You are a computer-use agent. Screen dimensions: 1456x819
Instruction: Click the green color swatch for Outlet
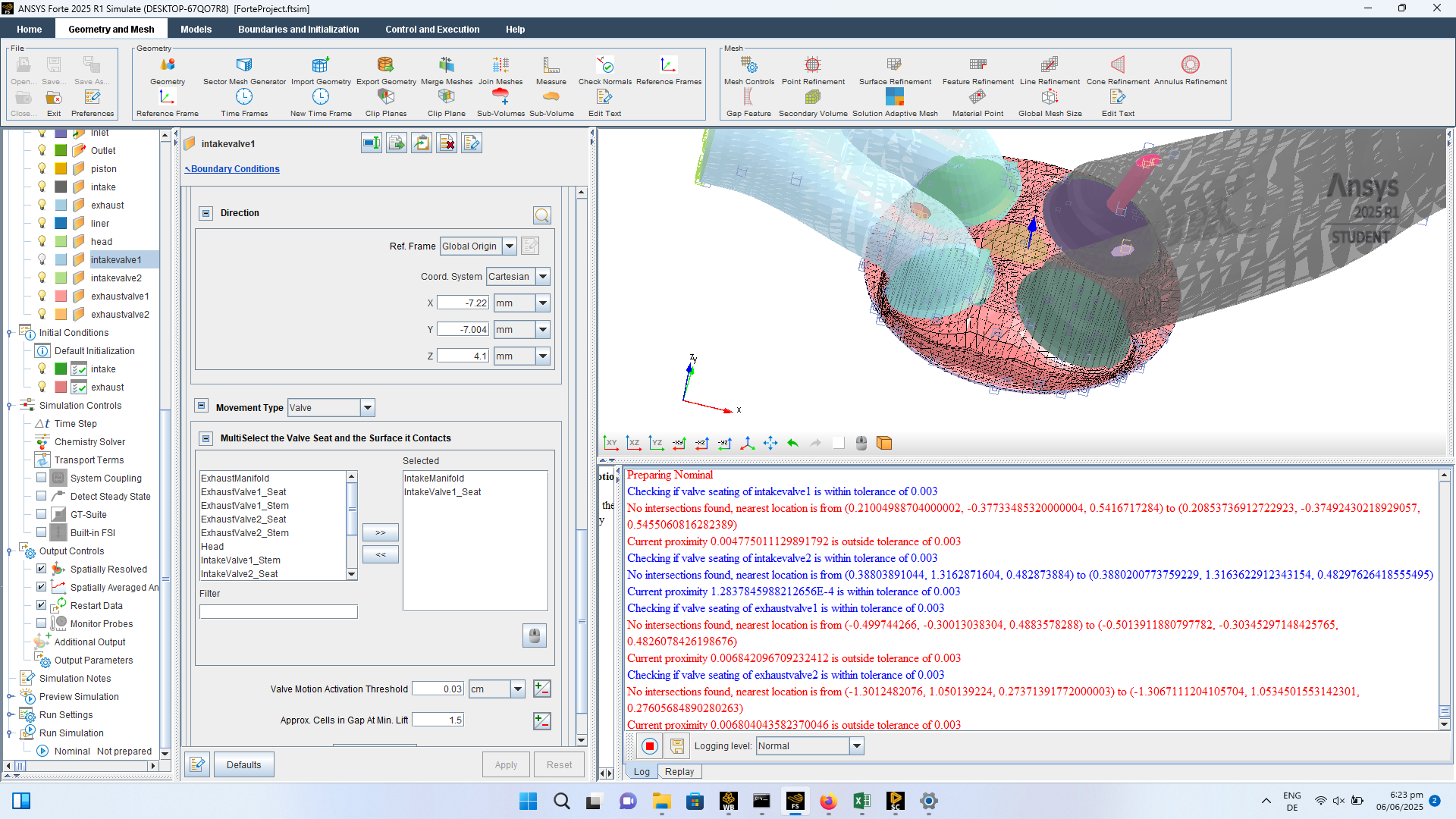click(x=61, y=150)
